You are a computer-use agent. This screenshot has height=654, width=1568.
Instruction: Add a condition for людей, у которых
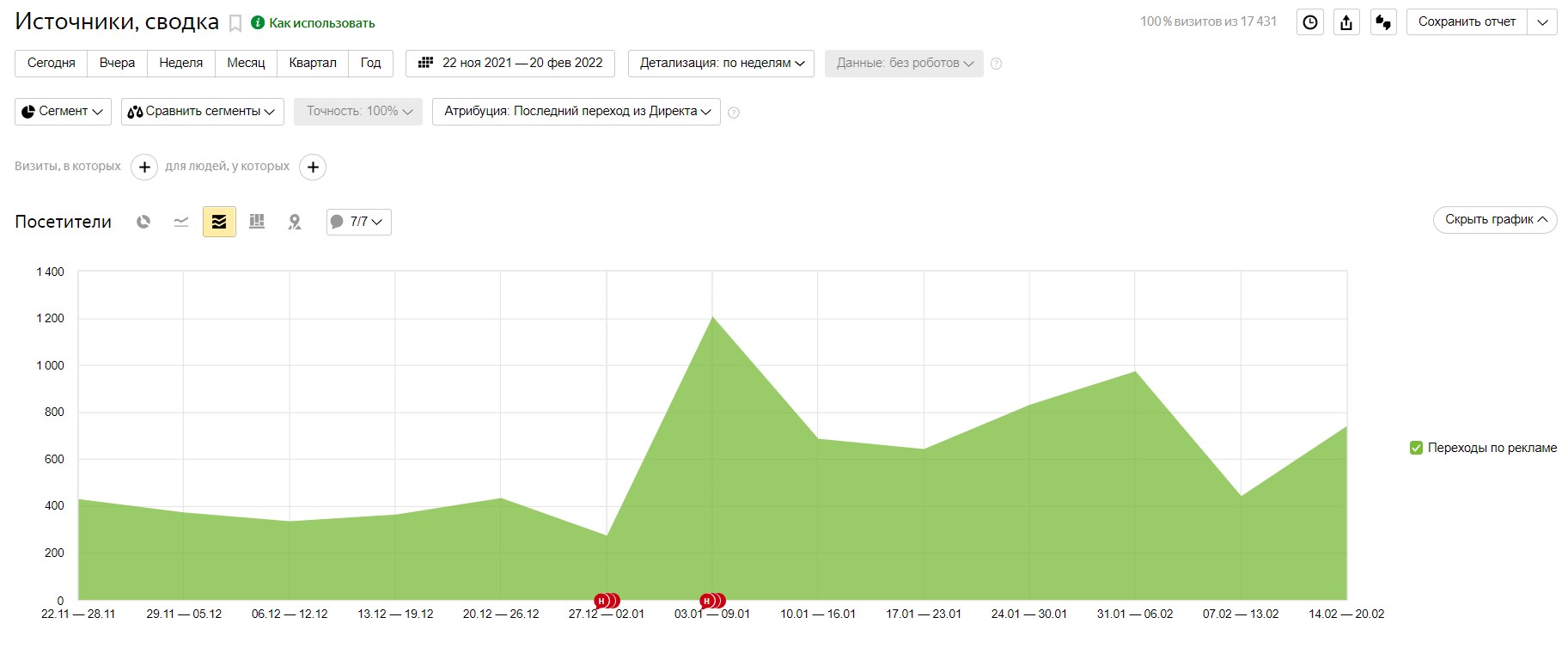[x=313, y=167]
